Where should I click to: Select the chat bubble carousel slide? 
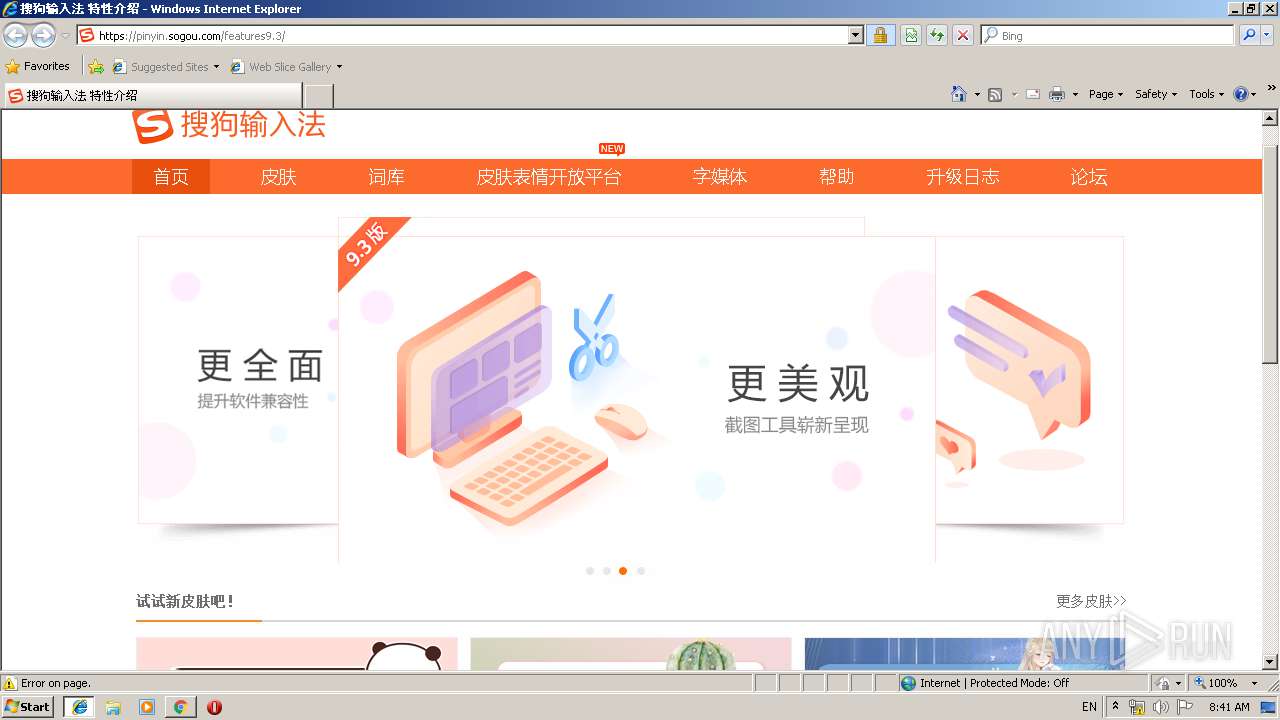1029,380
